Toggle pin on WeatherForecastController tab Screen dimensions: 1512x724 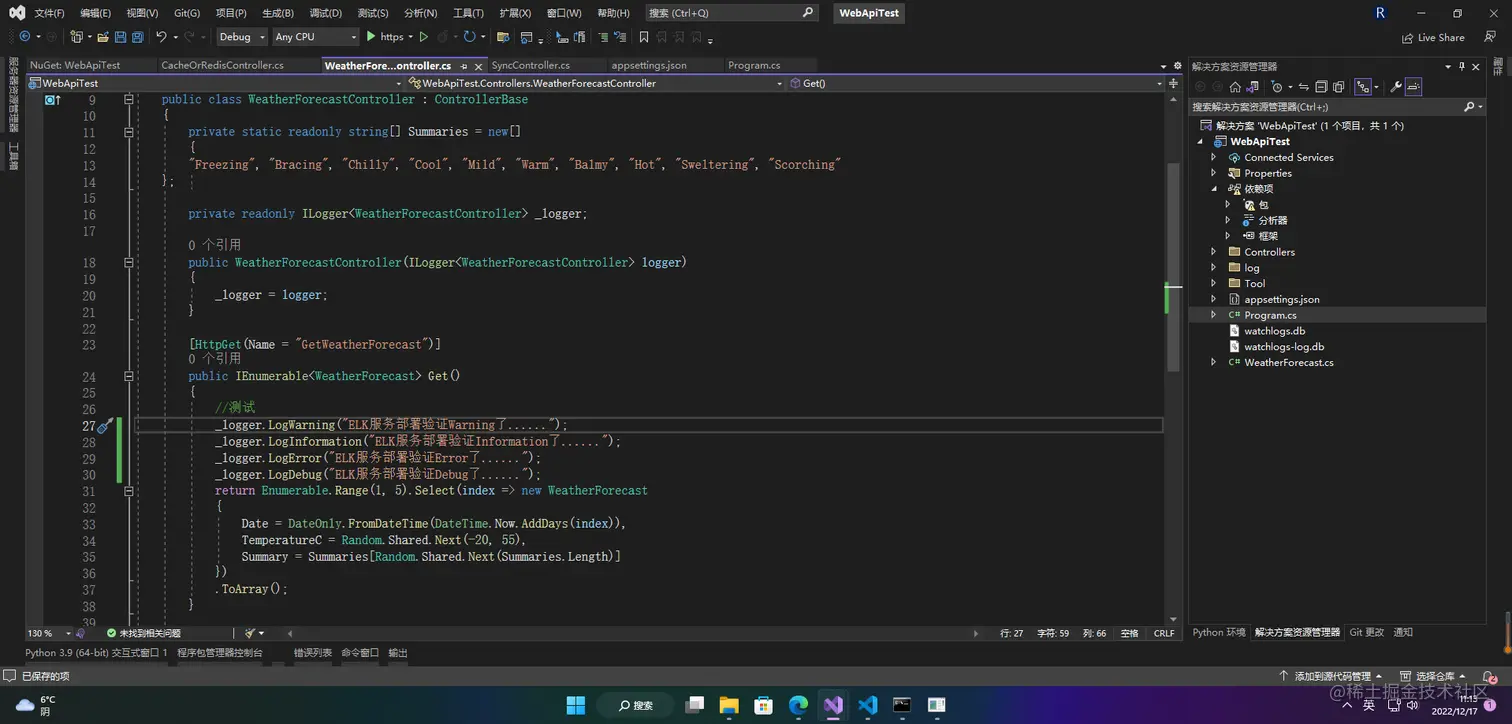(x=464, y=65)
